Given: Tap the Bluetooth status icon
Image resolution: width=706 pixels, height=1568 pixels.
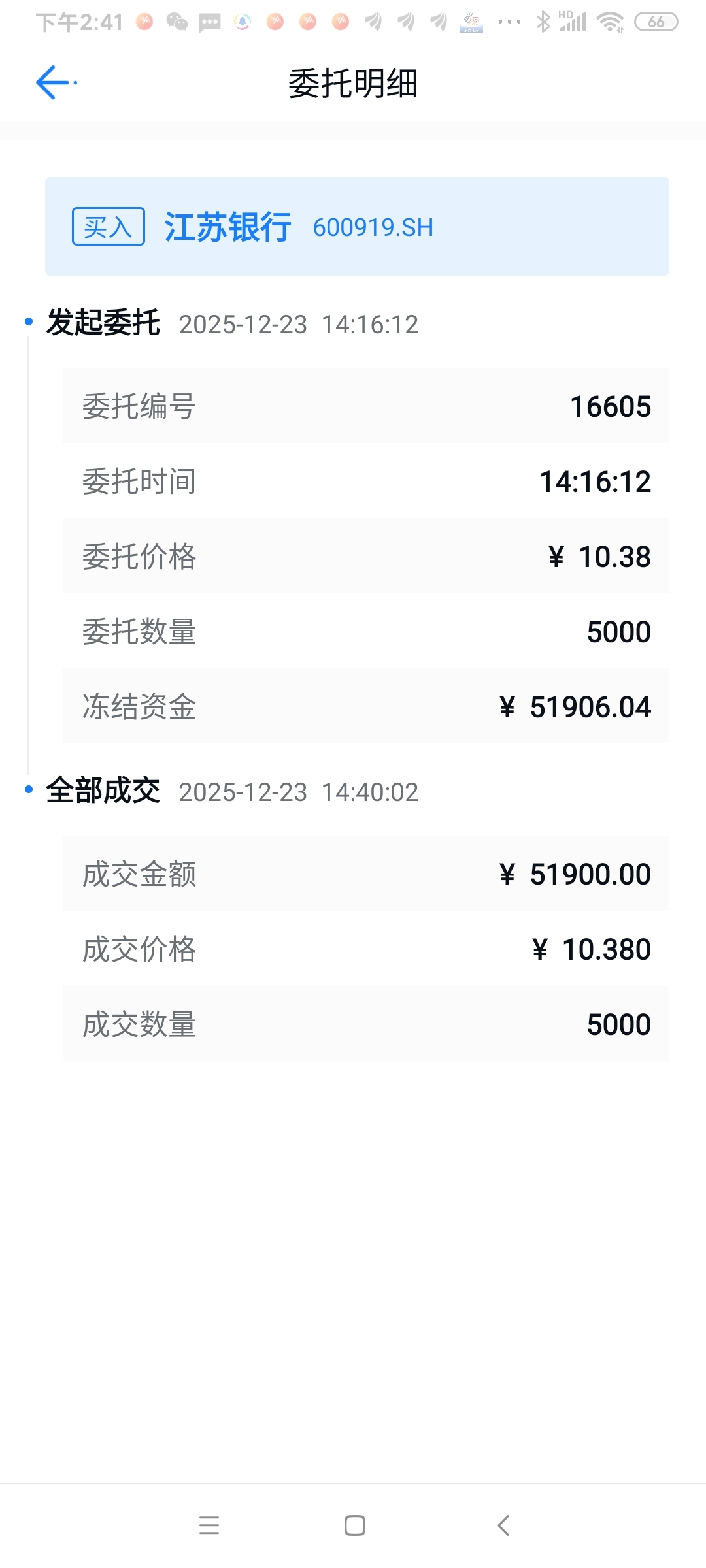Looking at the screenshot, I should [543, 22].
